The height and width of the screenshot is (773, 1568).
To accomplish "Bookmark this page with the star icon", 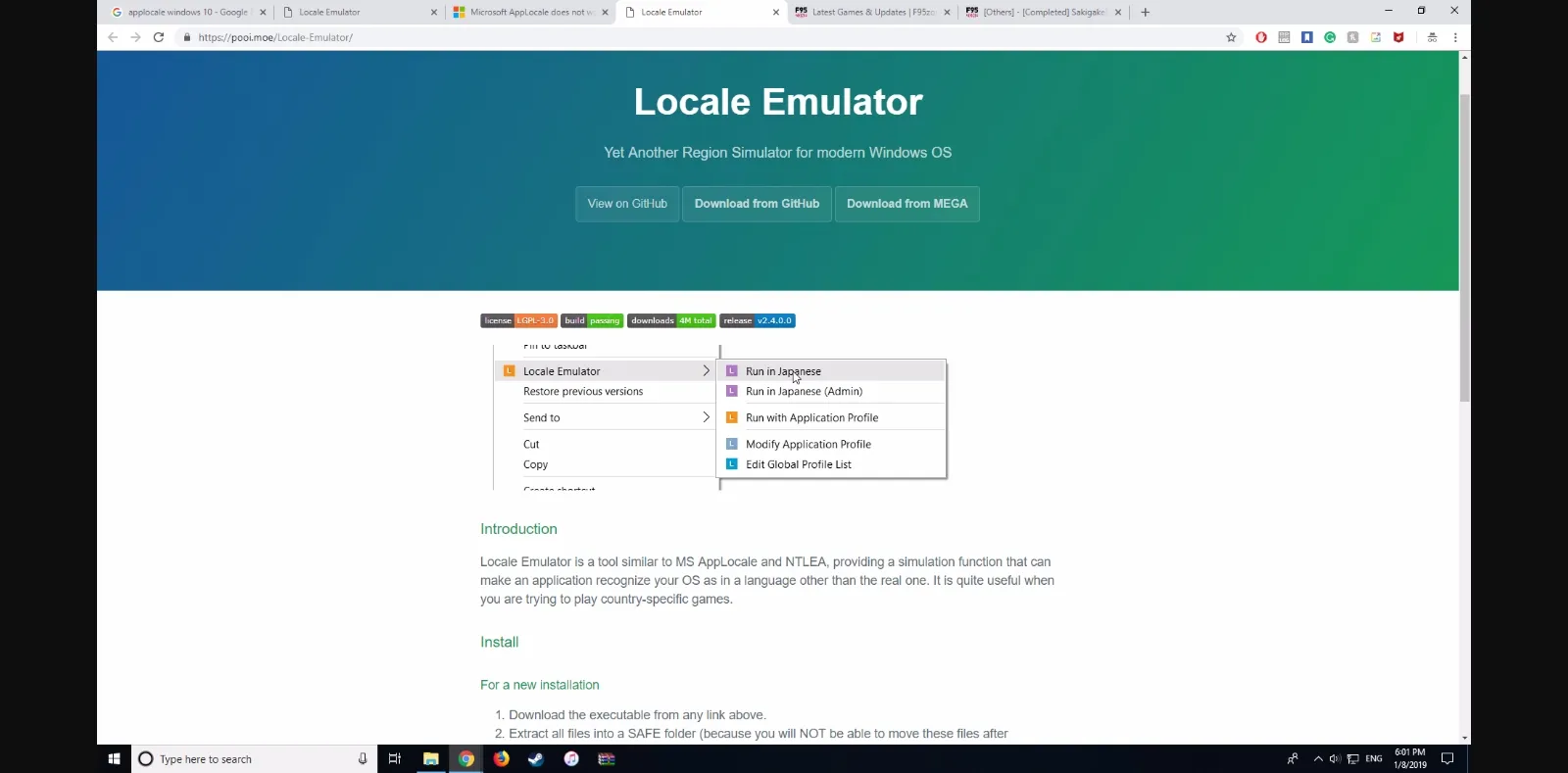I will [x=1231, y=37].
